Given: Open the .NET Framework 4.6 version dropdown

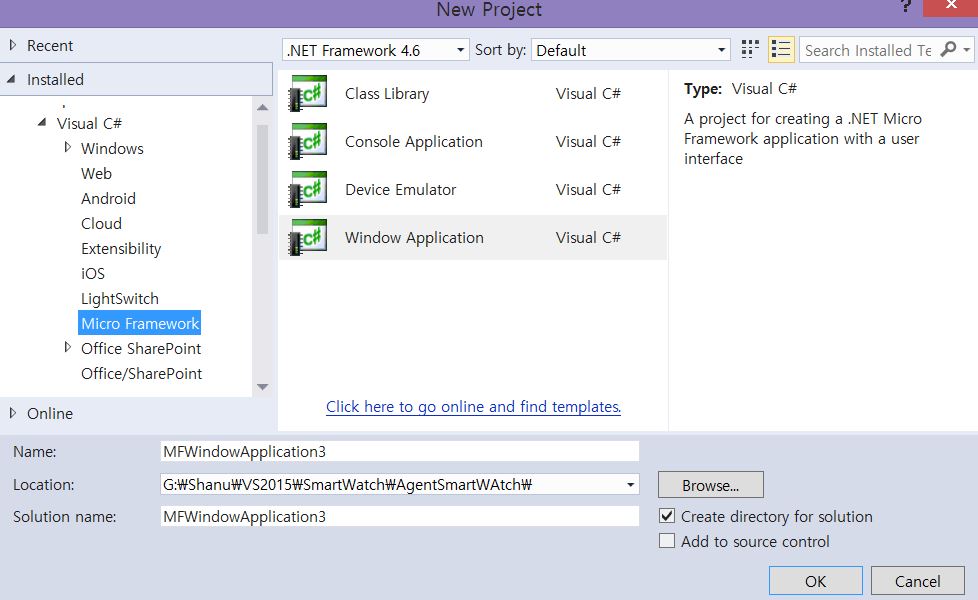Looking at the screenshot, I should tap(375, 50).
